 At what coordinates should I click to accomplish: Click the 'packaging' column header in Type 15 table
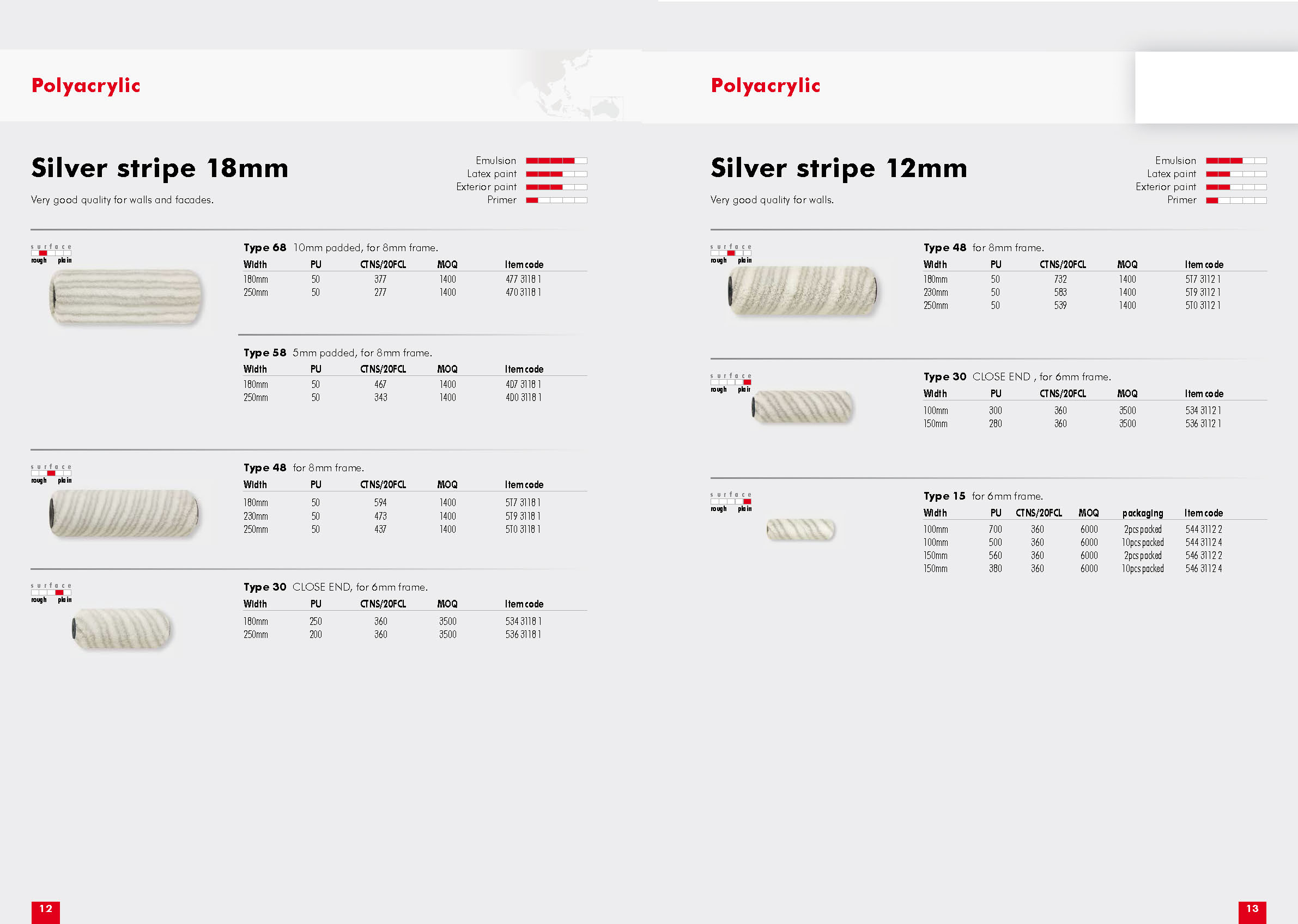1143,513
